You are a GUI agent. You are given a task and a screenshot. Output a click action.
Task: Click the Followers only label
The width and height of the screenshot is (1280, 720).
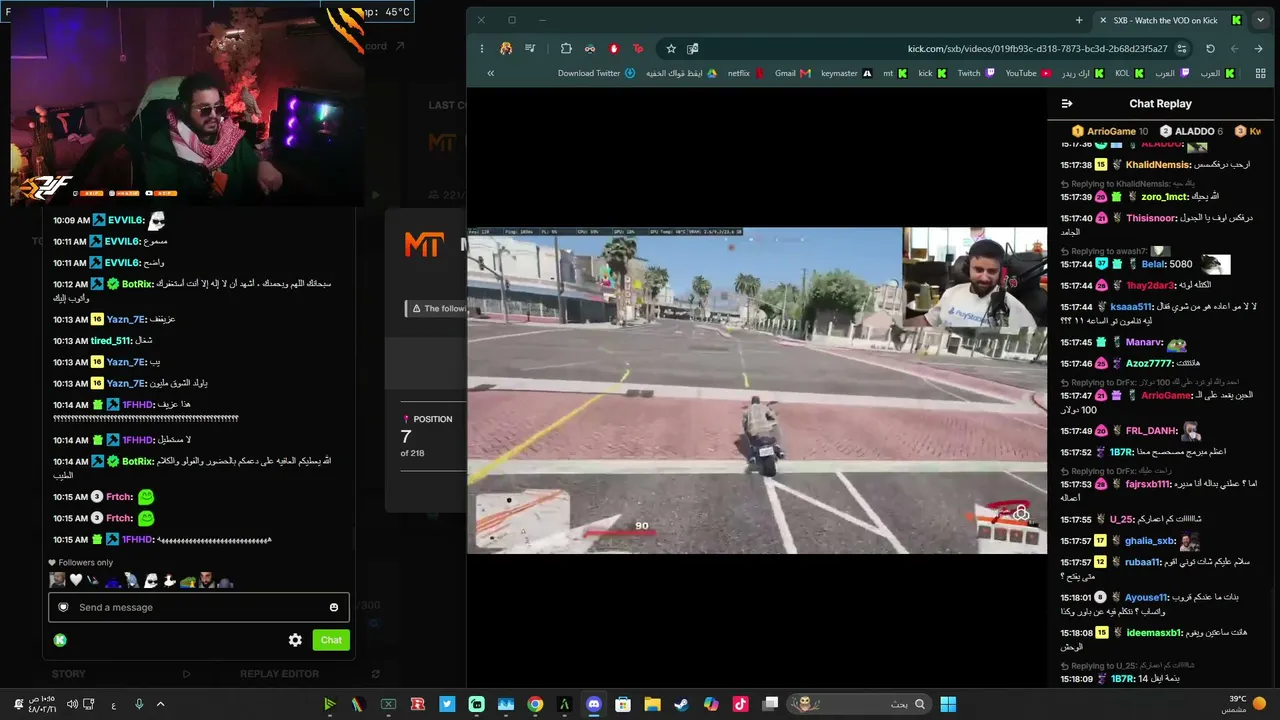[x=85, y=562]
